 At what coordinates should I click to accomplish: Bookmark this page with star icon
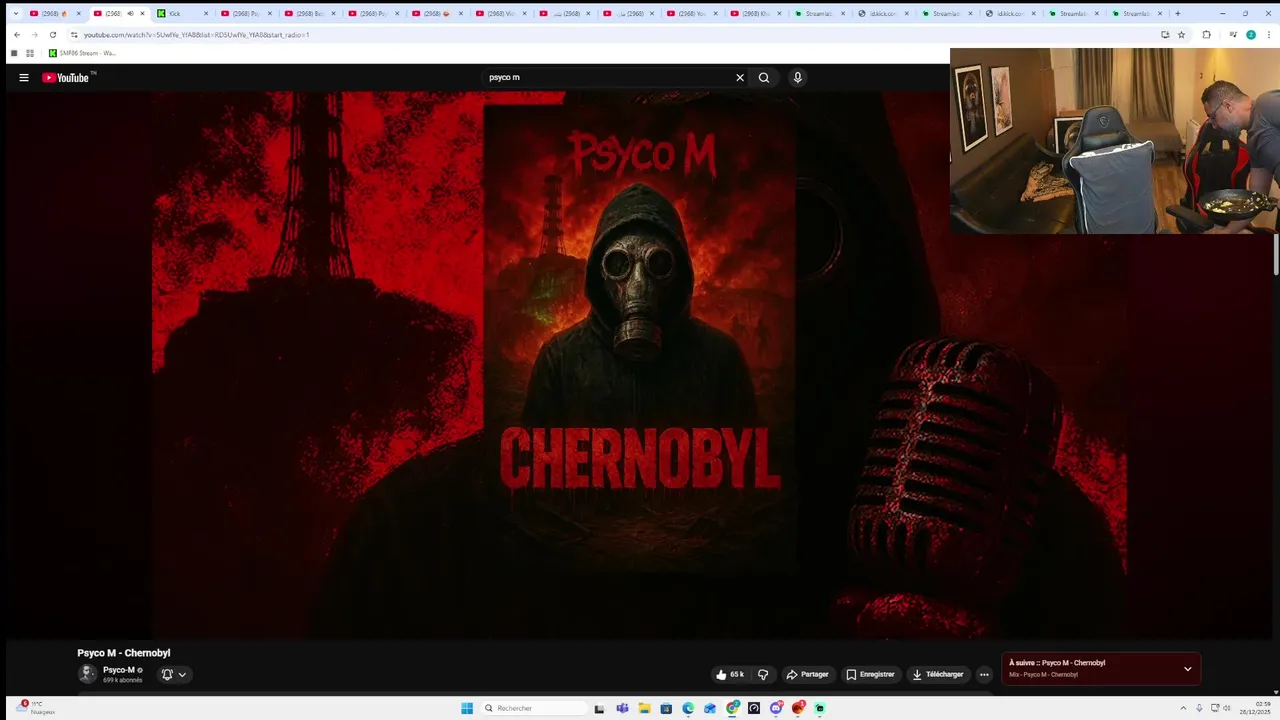click(x=1181, y=34)
